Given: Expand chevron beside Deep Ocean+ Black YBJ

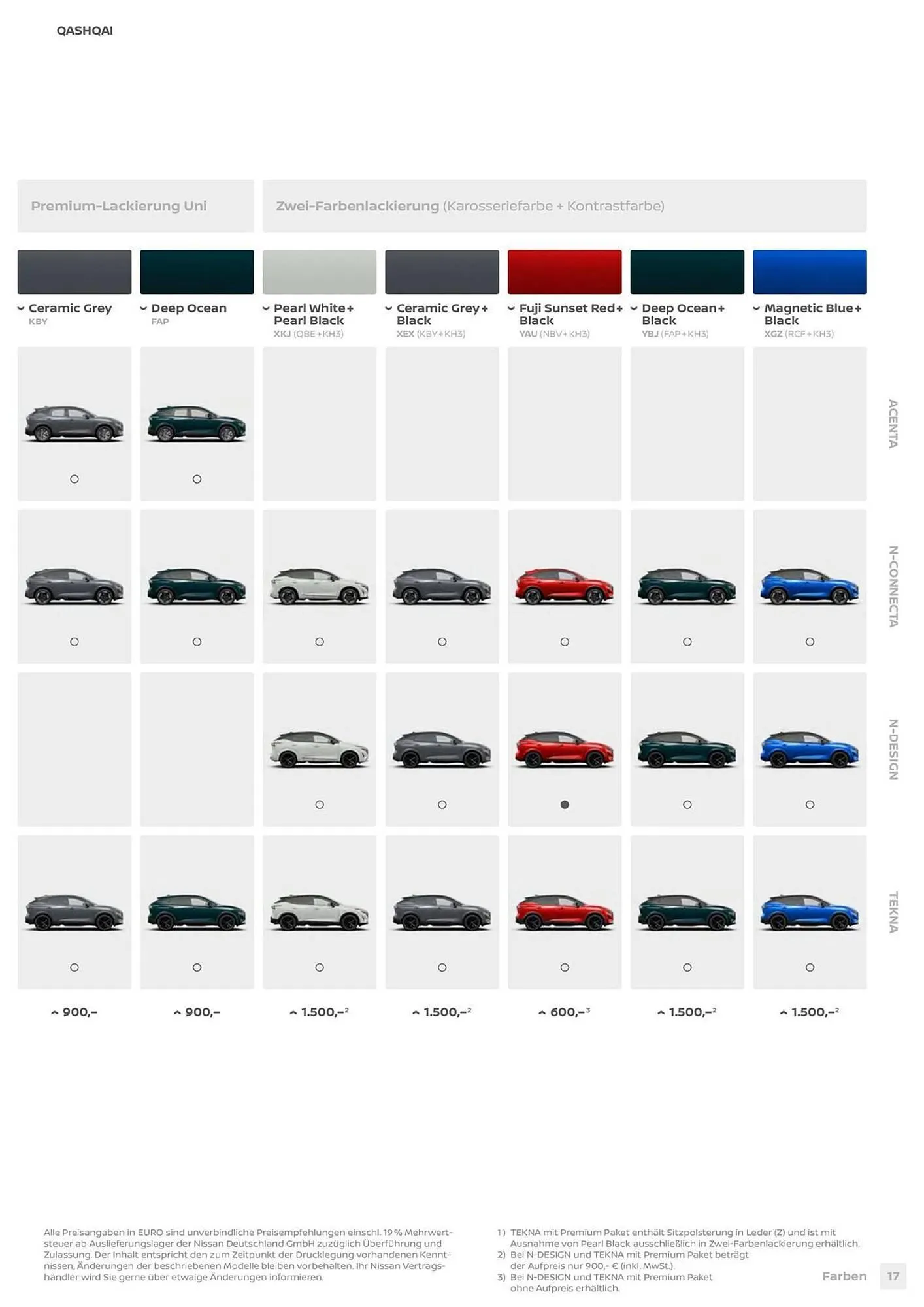Looking at the screenshot, I should [634, 308].
